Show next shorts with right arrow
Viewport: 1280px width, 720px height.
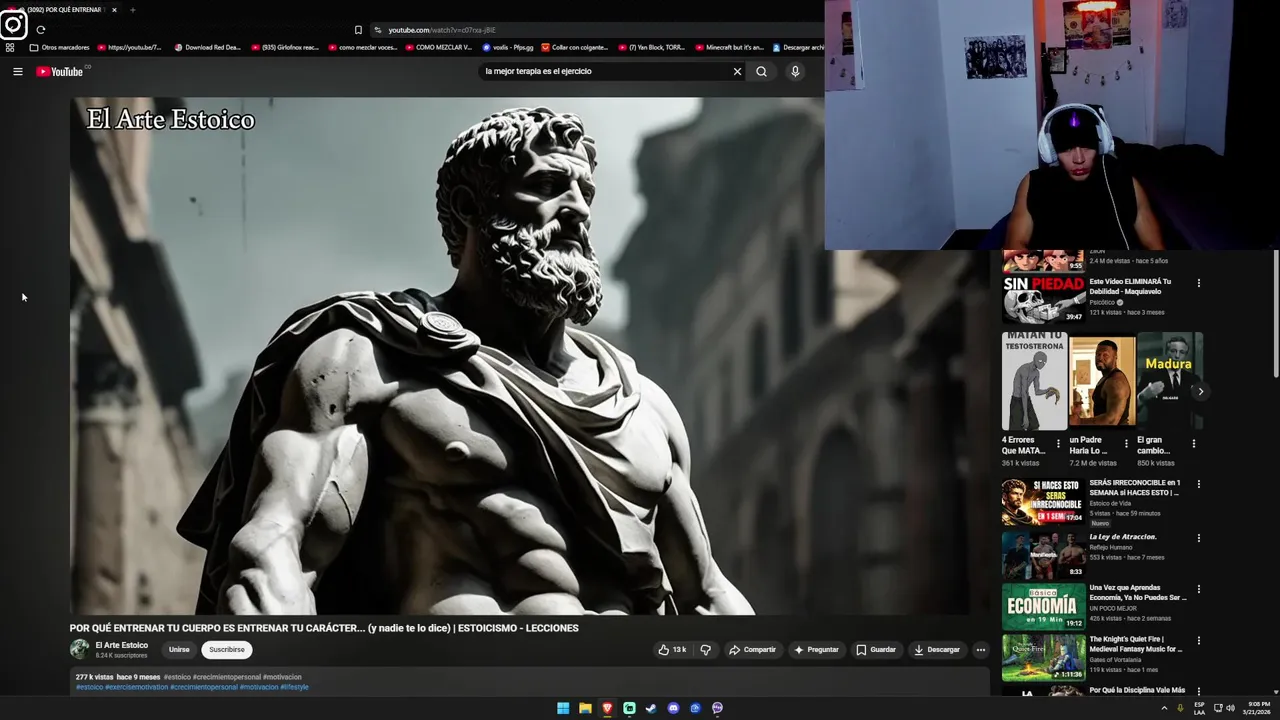tap(1200, 391)
